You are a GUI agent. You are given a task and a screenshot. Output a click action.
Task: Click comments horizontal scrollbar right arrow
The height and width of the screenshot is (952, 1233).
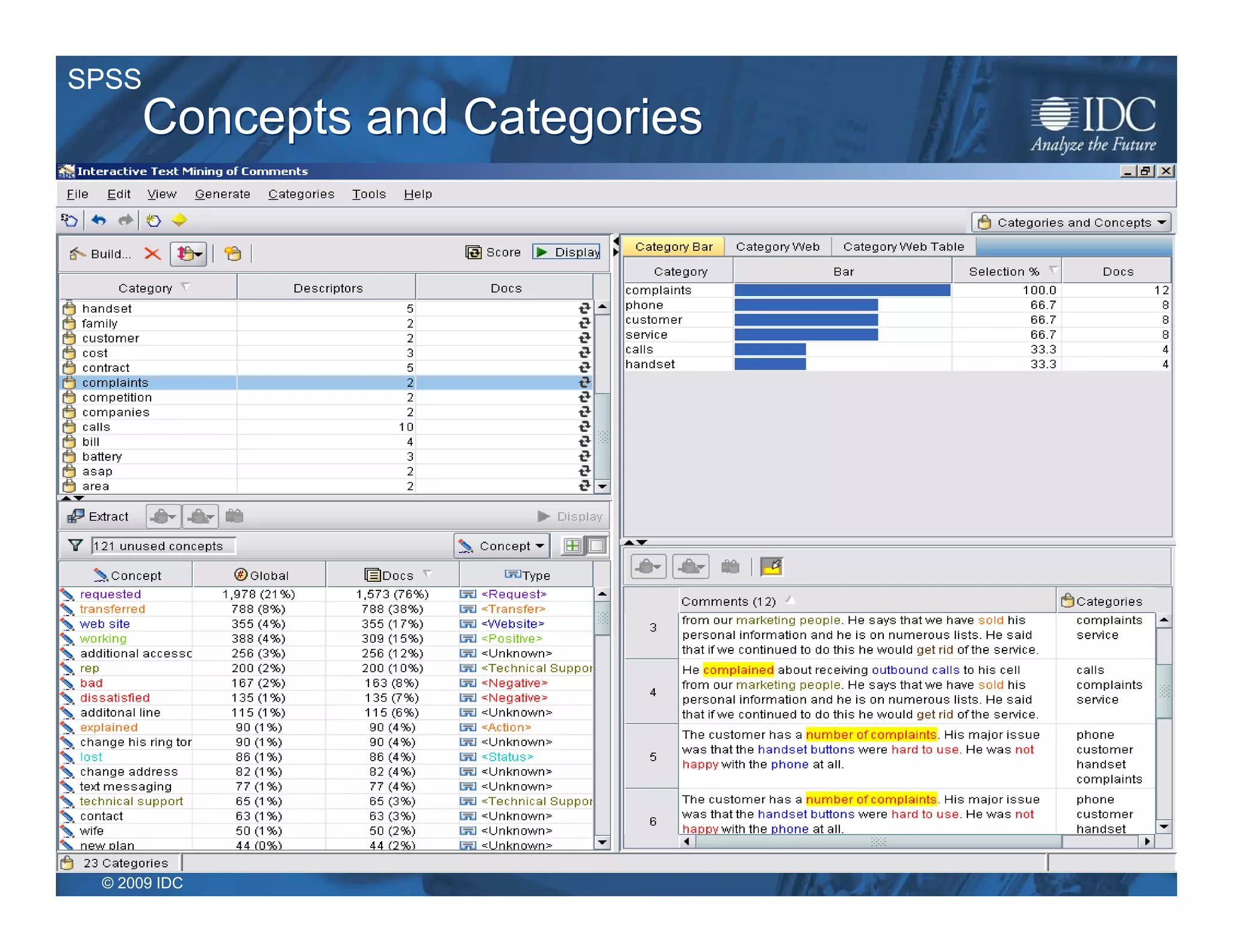click(1148, 841)
